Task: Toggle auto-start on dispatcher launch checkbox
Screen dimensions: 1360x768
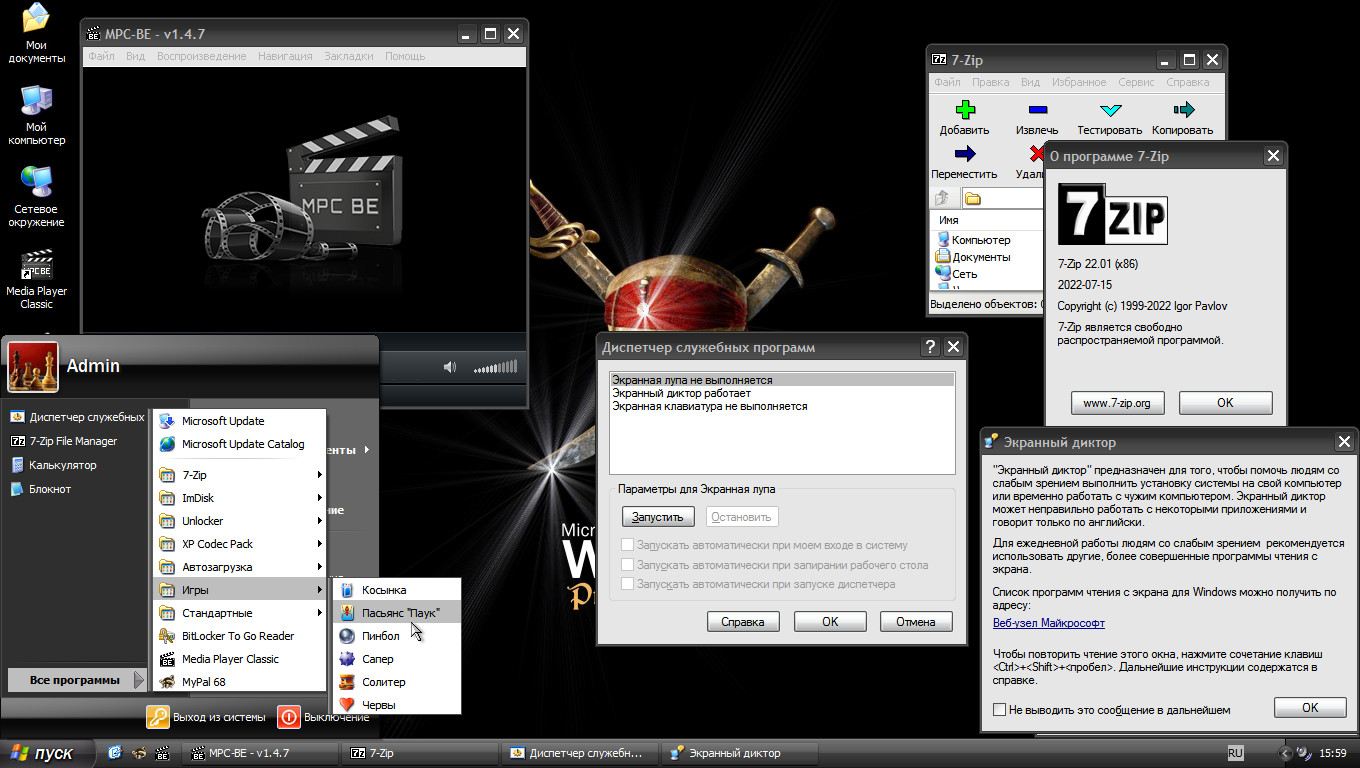Action: coord(628,583)
